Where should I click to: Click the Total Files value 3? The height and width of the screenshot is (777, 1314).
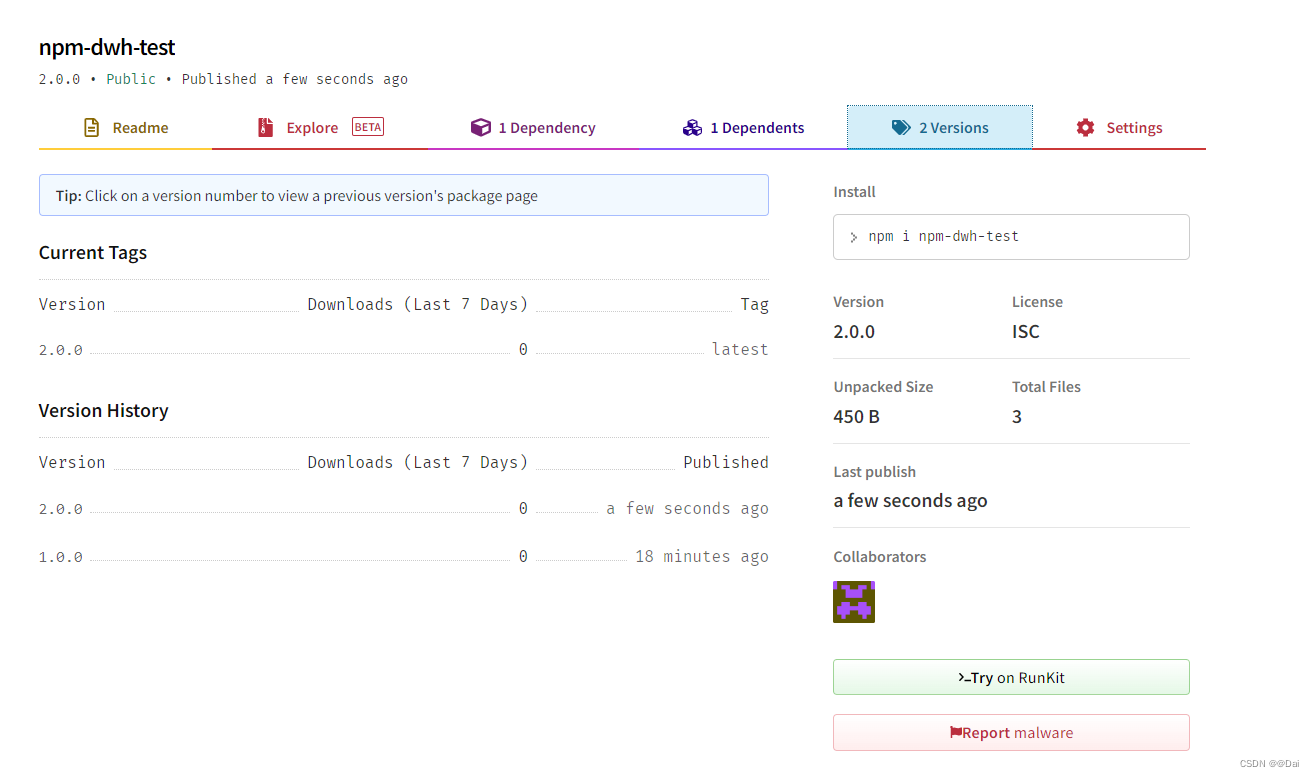coord(1017,417)
